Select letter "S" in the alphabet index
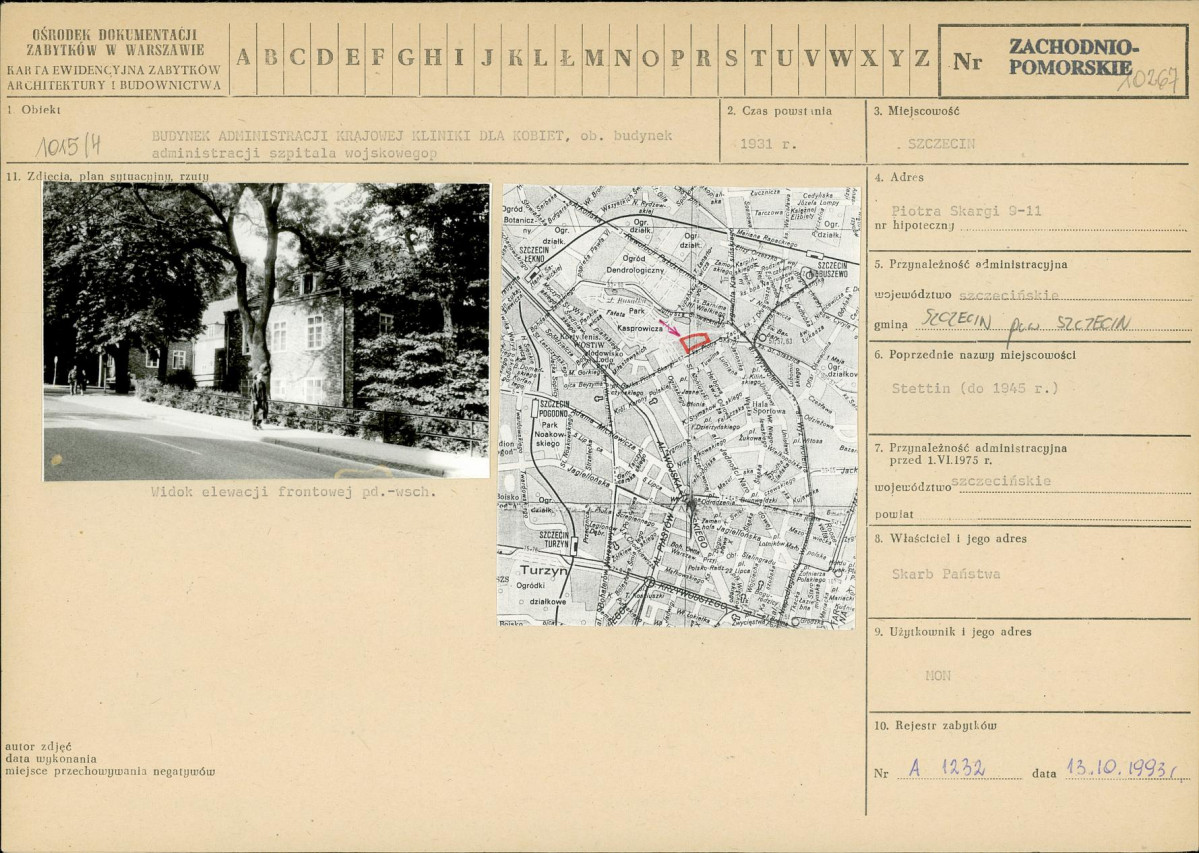The image size is (1199, 853). (731, 57)
